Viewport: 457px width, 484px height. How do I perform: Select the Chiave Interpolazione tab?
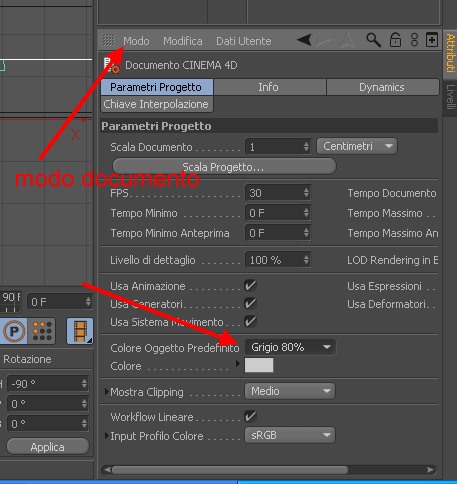[157, 104]
